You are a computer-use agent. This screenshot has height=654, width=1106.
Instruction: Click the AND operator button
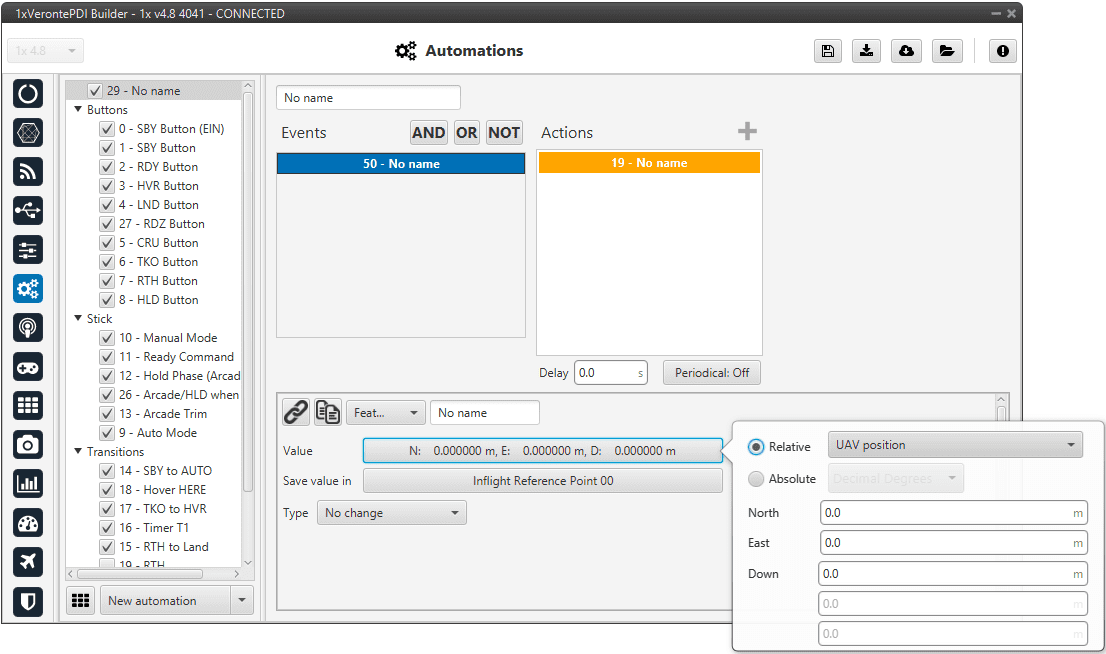coord(428,133)
